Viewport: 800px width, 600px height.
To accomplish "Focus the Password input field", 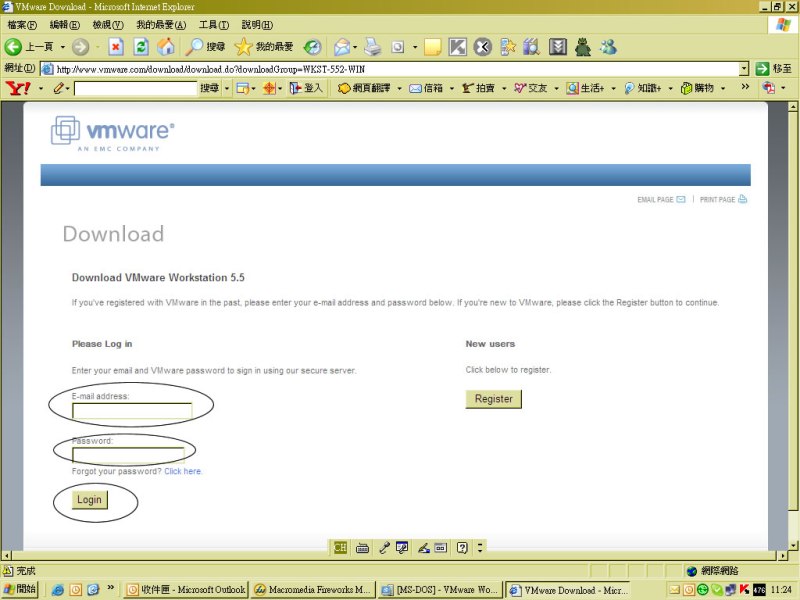I will coord(129,455).
